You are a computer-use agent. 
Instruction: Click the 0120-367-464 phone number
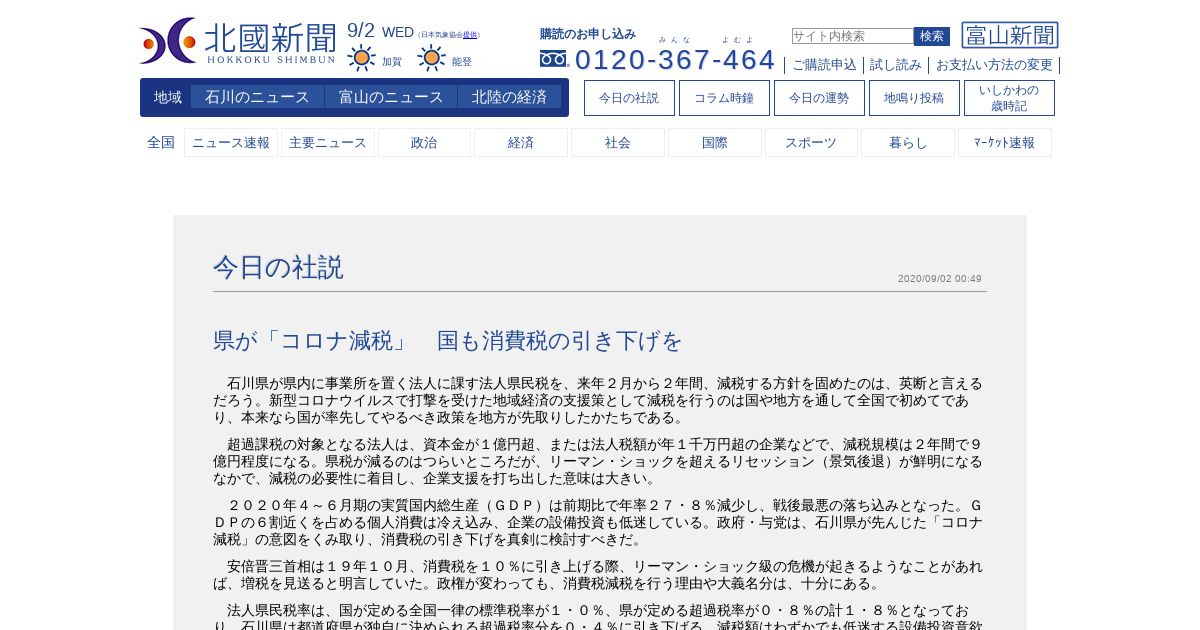(x=675, y=60)
